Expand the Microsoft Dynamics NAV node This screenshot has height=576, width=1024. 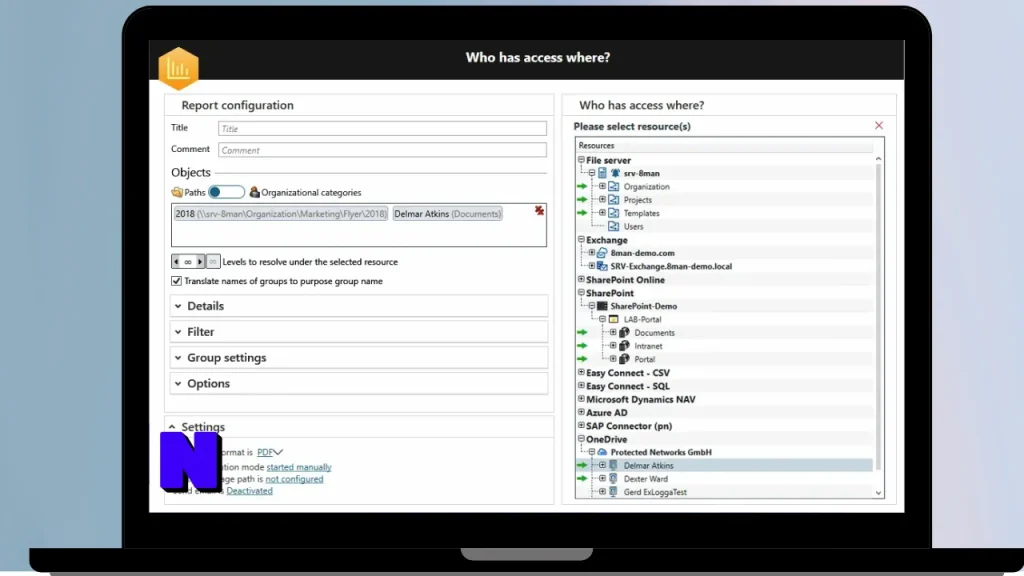(x=581, y=398)
